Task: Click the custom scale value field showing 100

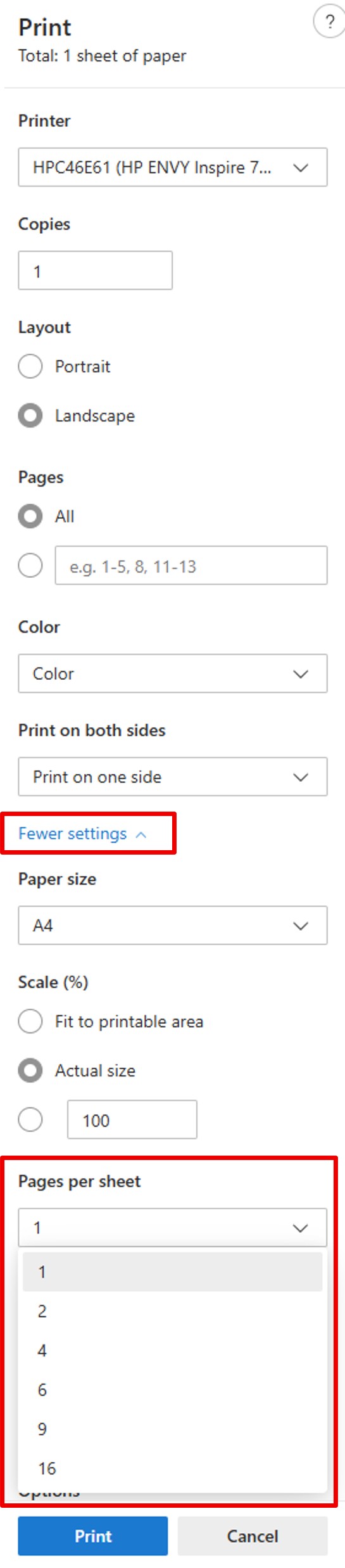Action: click(x=132, y=1119)
